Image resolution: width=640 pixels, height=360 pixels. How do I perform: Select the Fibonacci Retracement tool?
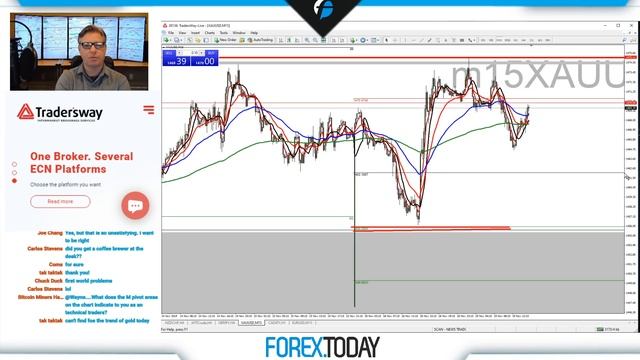tap(438, 40)
